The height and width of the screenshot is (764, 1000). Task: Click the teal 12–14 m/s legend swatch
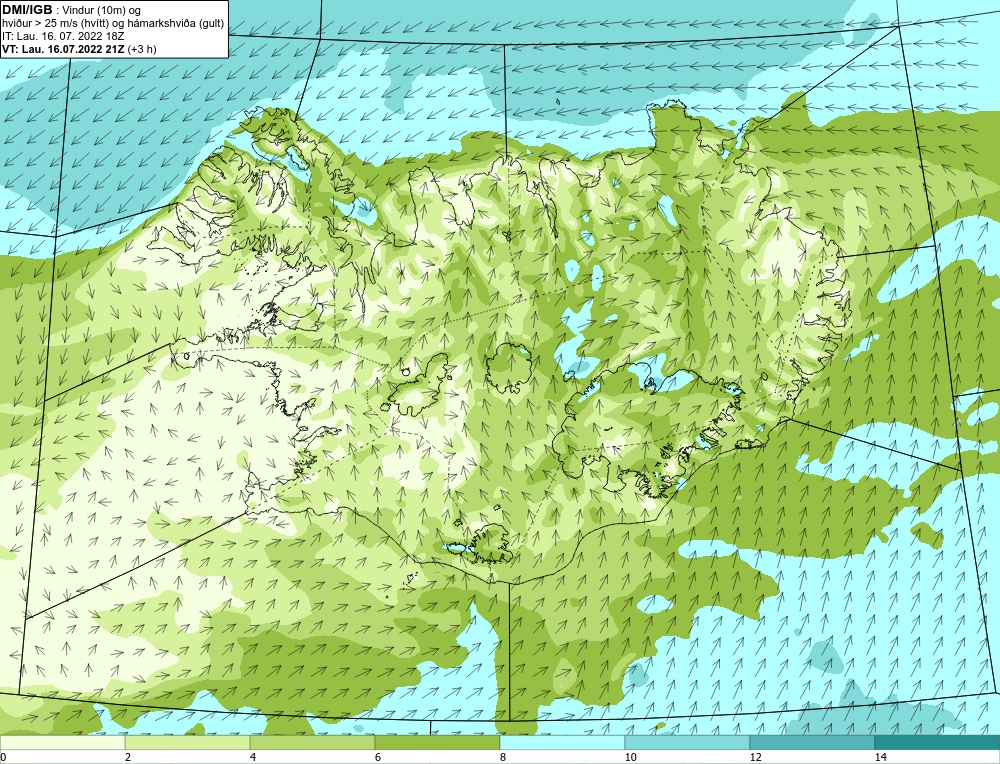pyautogui.click(x=812, y=742)
